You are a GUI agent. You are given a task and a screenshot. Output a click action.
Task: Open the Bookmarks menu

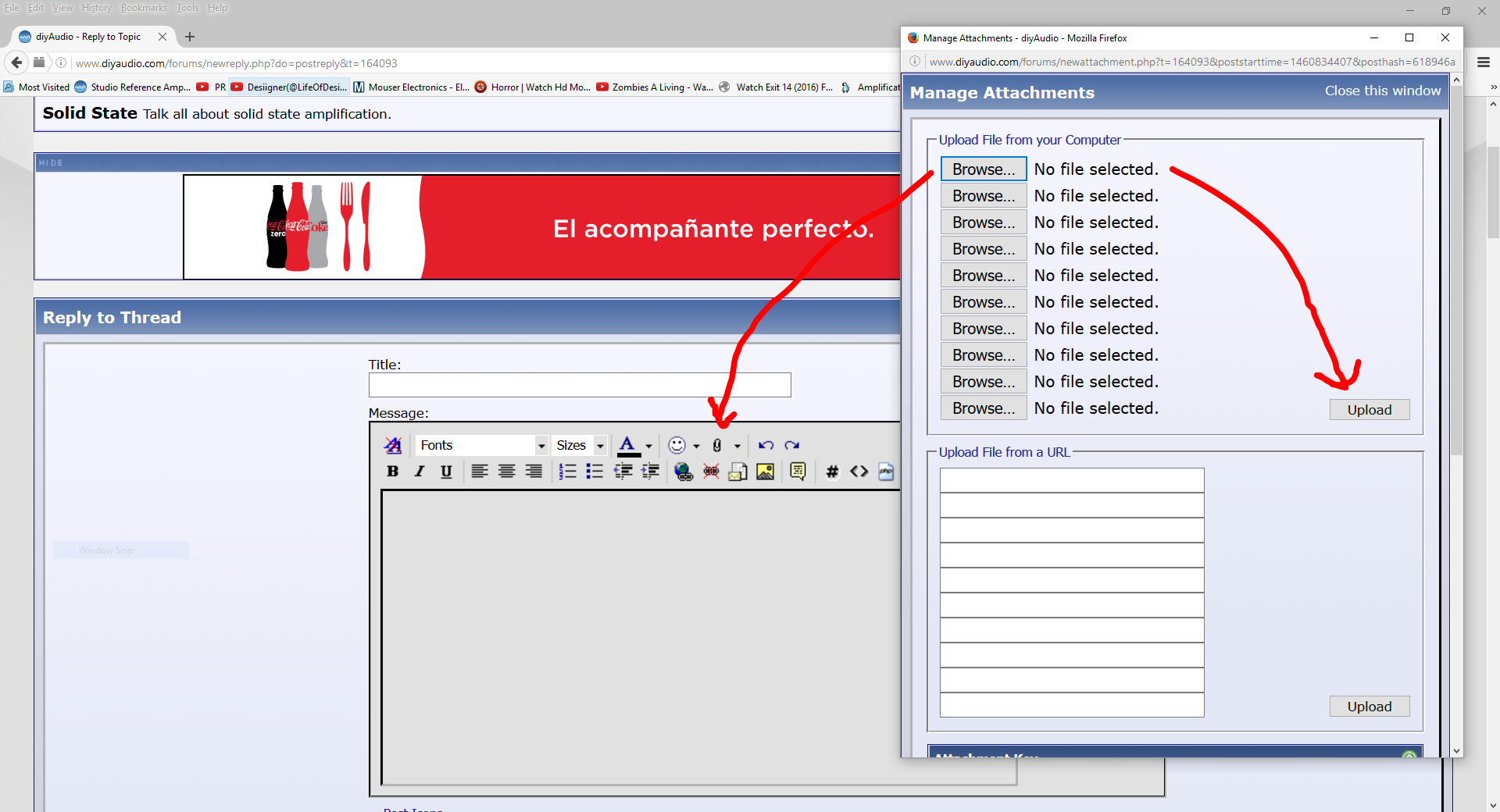tap(144, 8)
